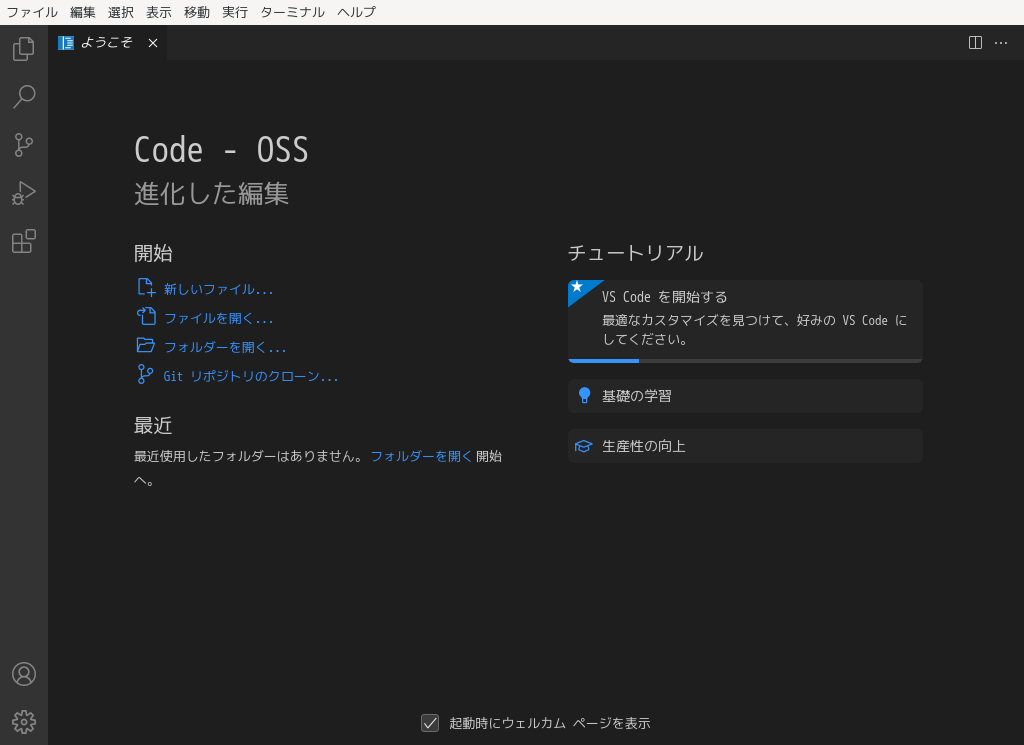Screen dimensions: 1024x745
Task: Click the lightbulb icon on 基礎の学習
Action: (584, 396)
